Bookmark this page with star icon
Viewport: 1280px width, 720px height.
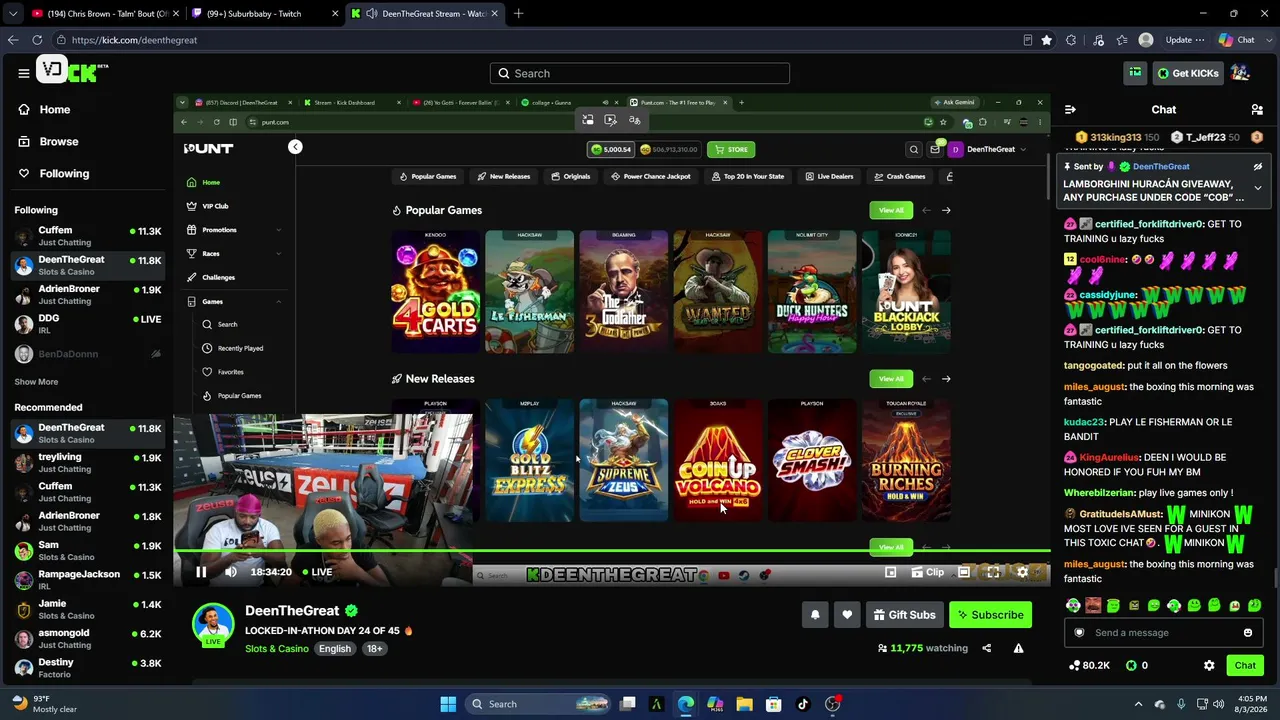(1046, 40)
